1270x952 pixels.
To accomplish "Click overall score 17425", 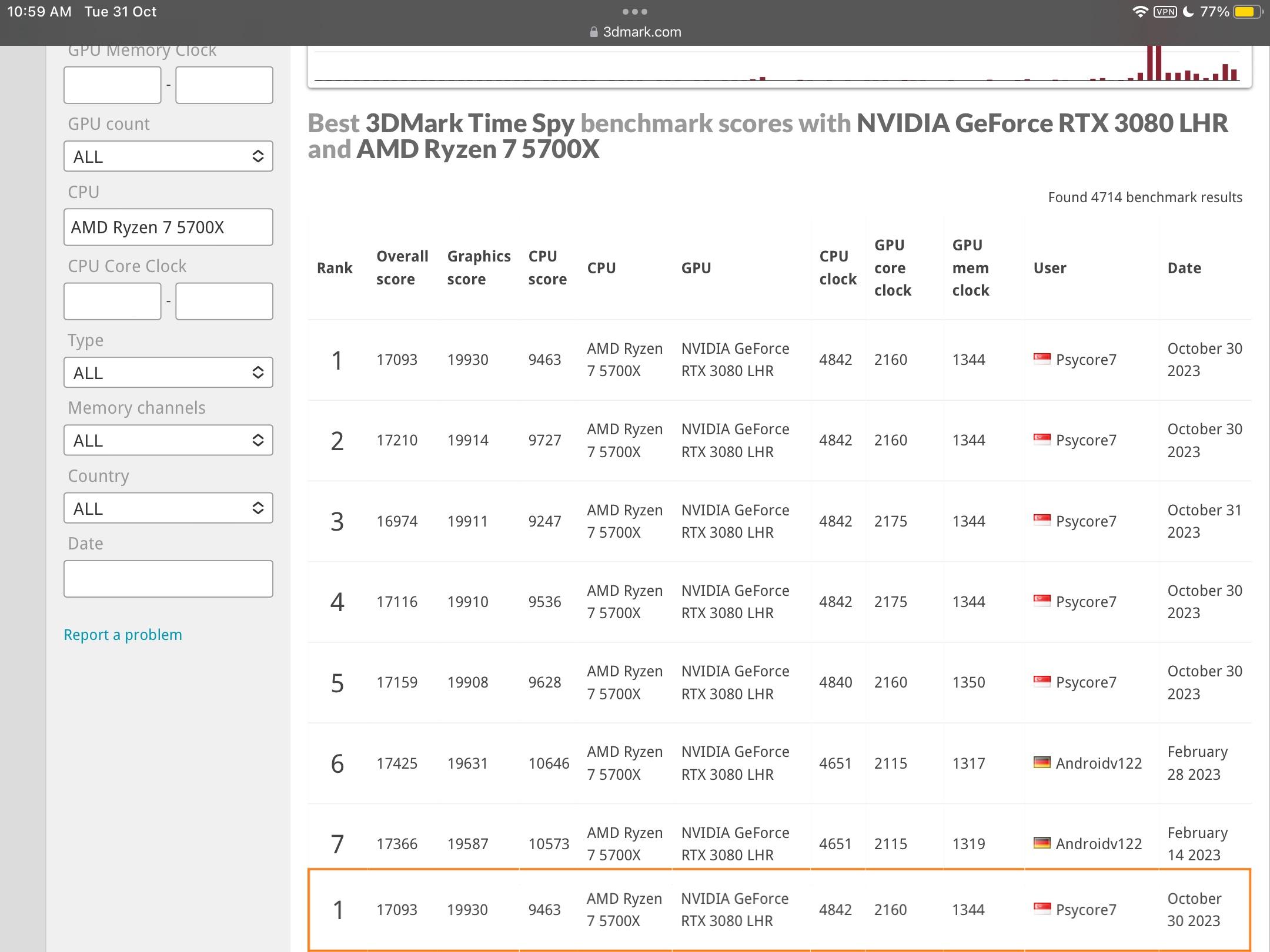I will pyautogui.click(x=397, y=763).
